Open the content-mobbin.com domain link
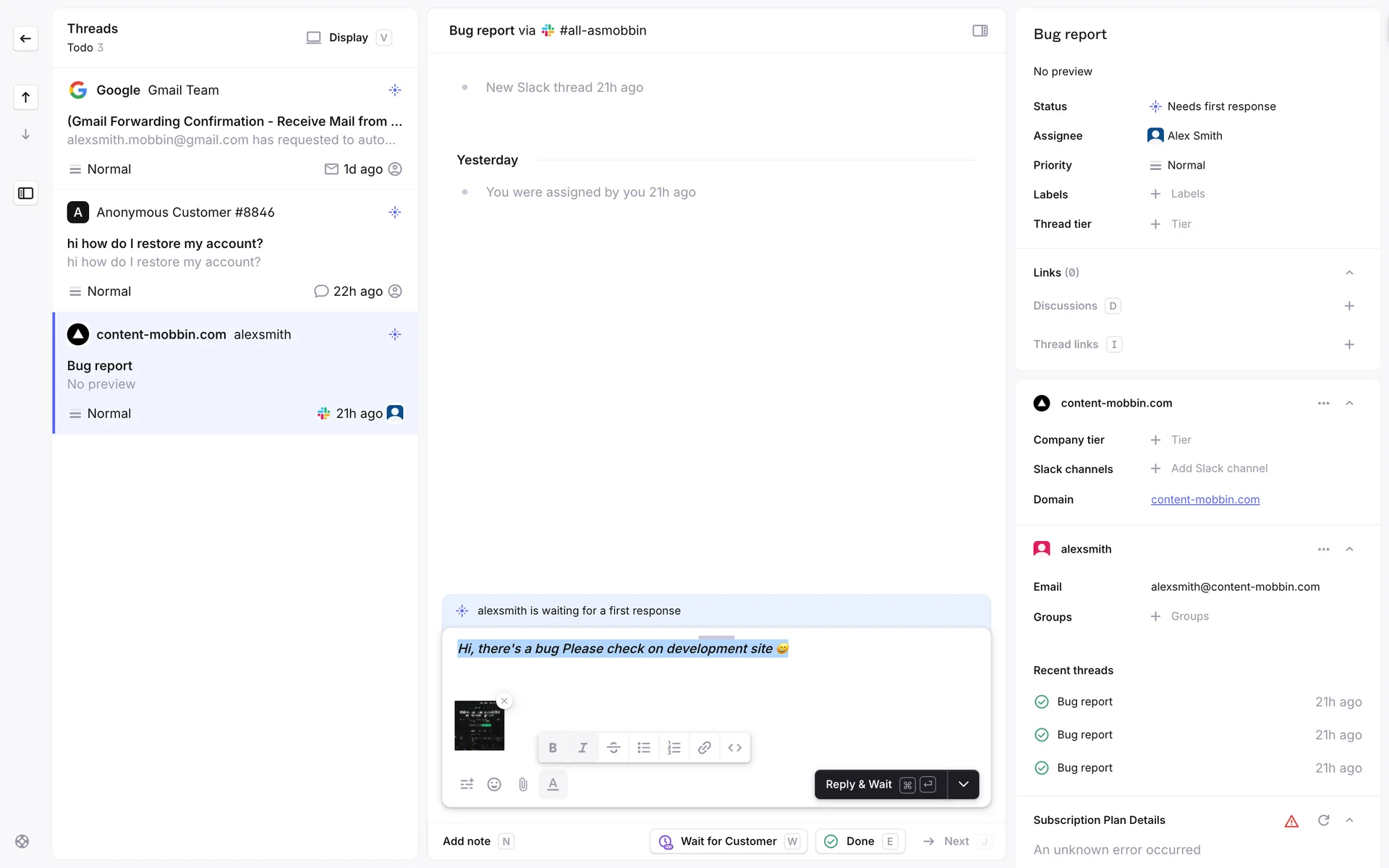Image resolution: width=1389 pixels, height=868 pixels. coord(1205,499)
